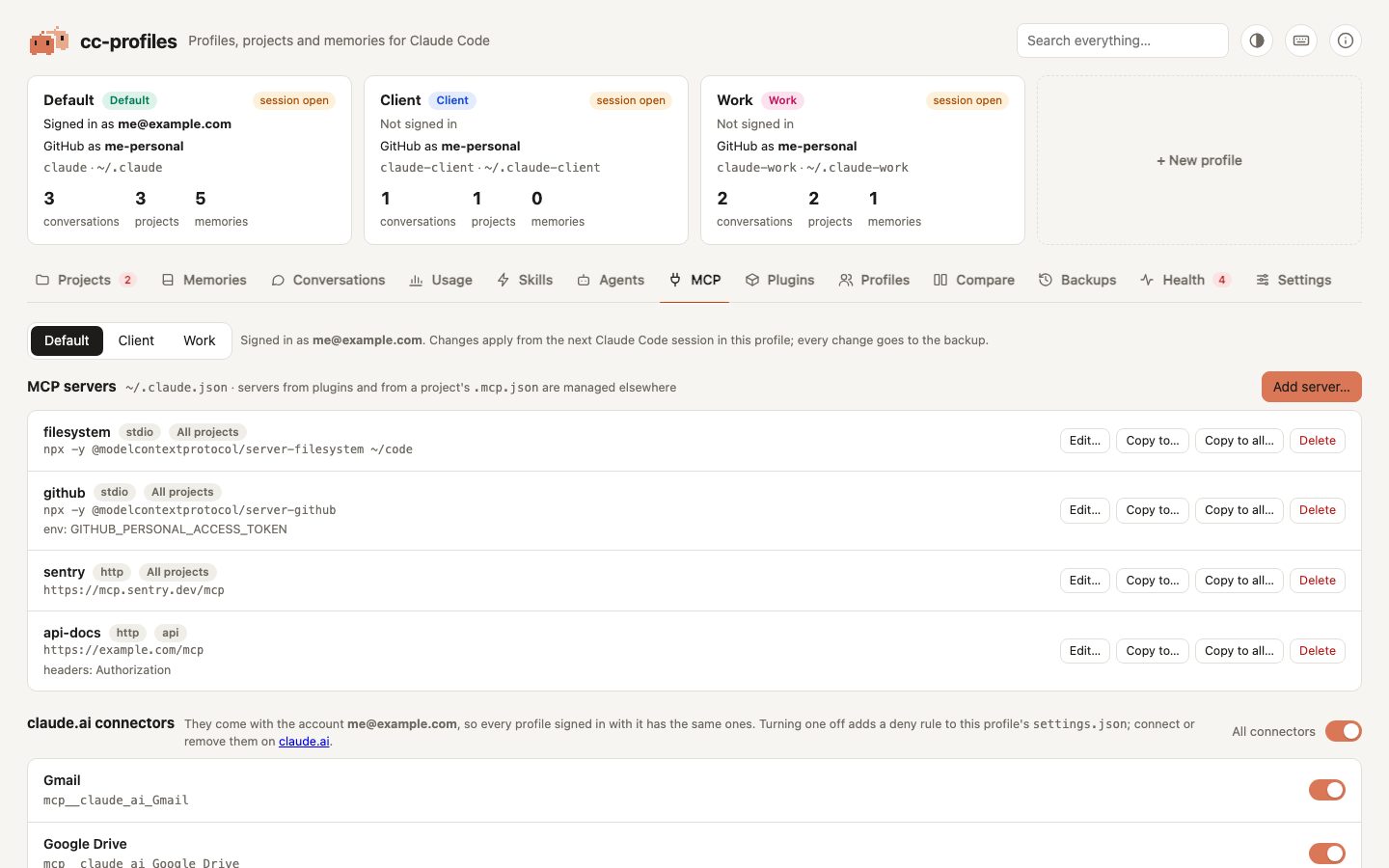Click the Conversations speech bubble icon
This screenshot has height=868, width=1389.
278,280
